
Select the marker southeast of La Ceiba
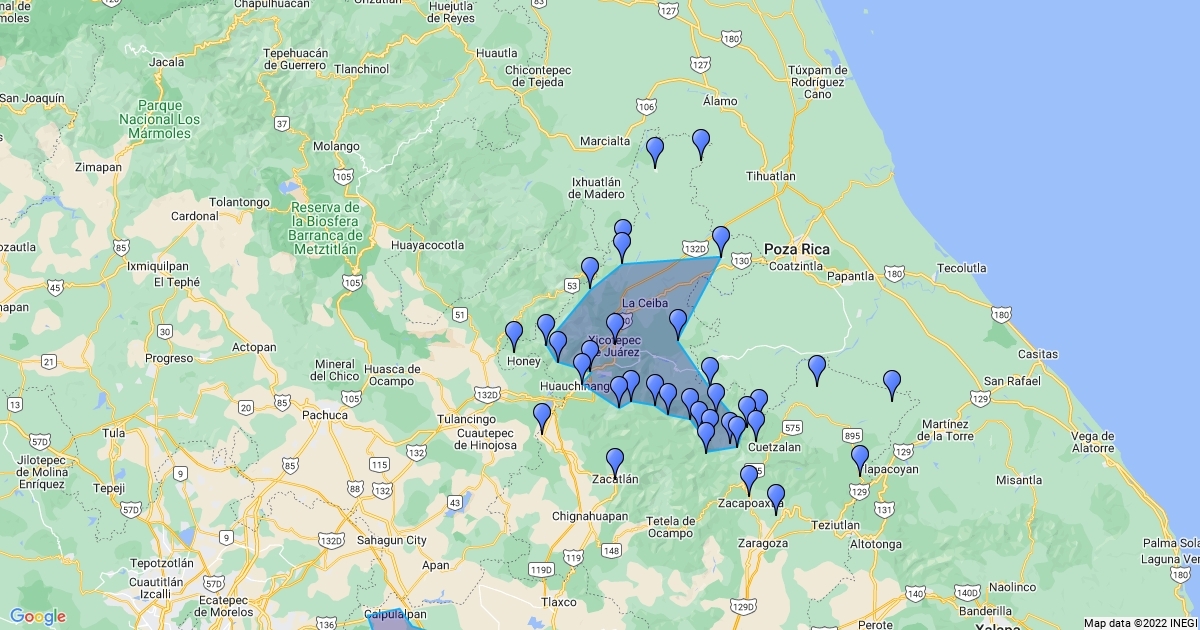click(x=678, y=323)
